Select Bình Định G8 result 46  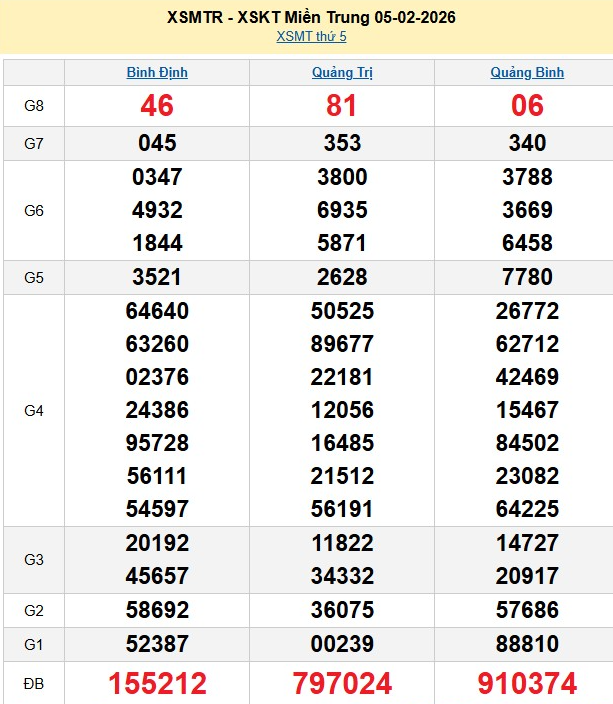pos(157,105)
